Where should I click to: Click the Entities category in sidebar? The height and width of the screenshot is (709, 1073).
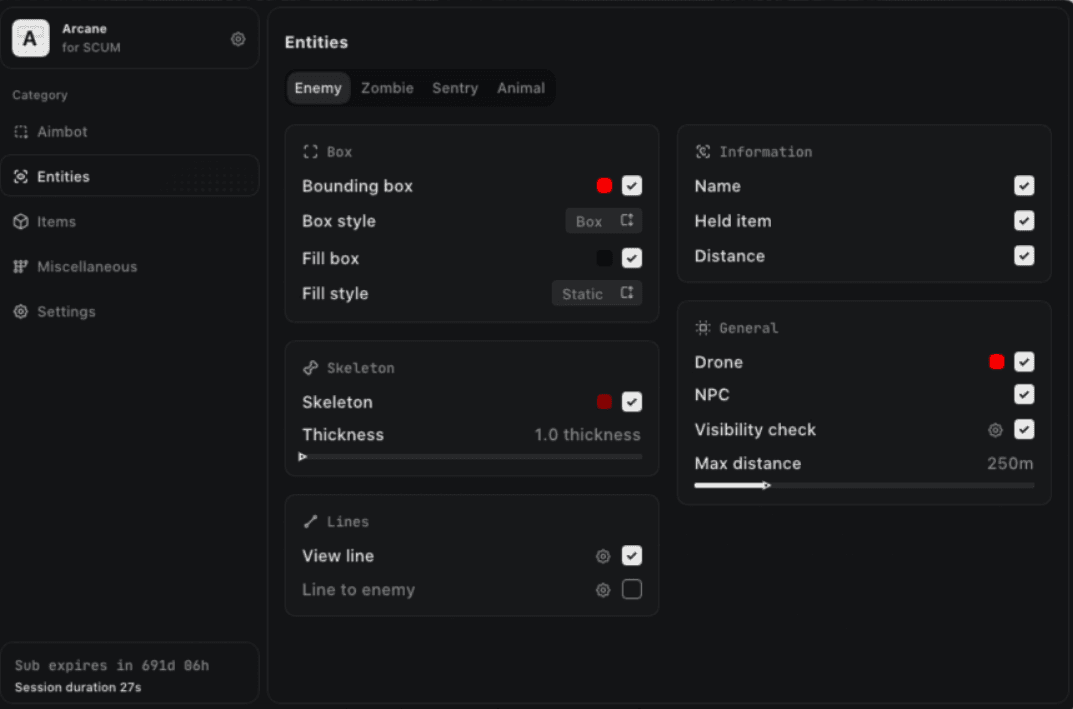[x=64, y=177]
